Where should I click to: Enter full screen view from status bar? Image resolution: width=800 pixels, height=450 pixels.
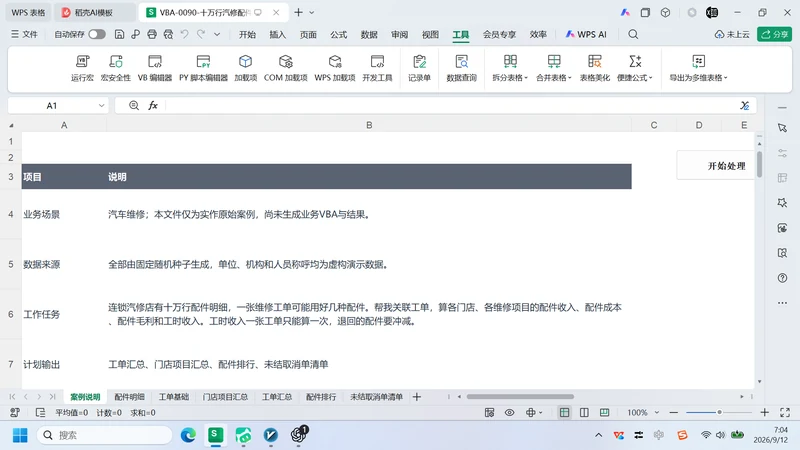pyautogui.click(x=785, y=413)
